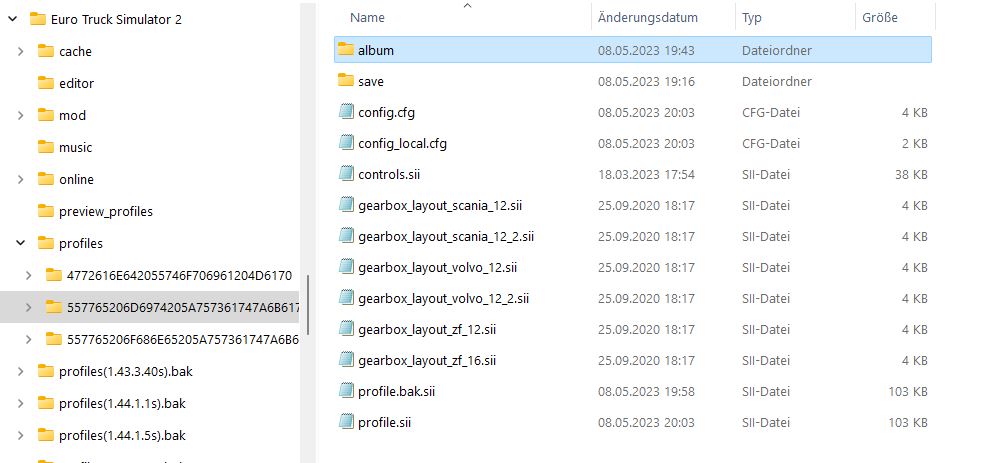This screenshot has width=987, height=463.
Task: Collapse the Euro Truck Simulator 2 tree node
Action: point(13,20)
